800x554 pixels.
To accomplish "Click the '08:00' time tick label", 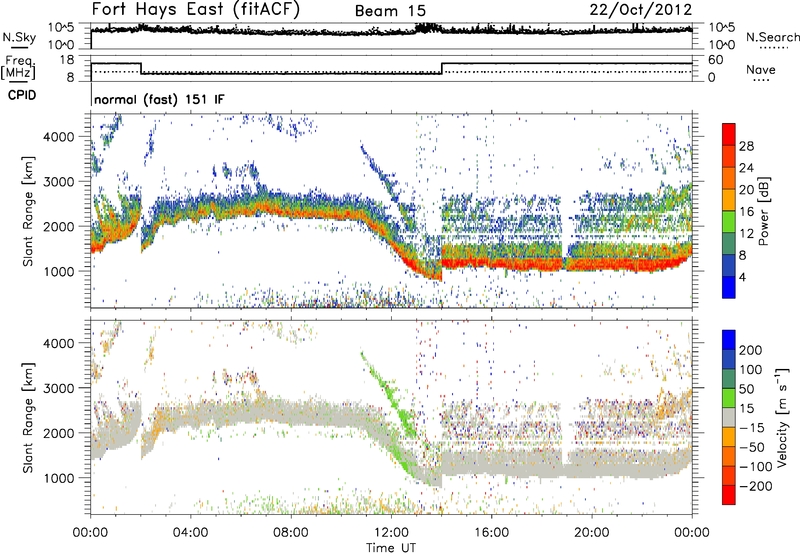I will (x=291, y=533).
